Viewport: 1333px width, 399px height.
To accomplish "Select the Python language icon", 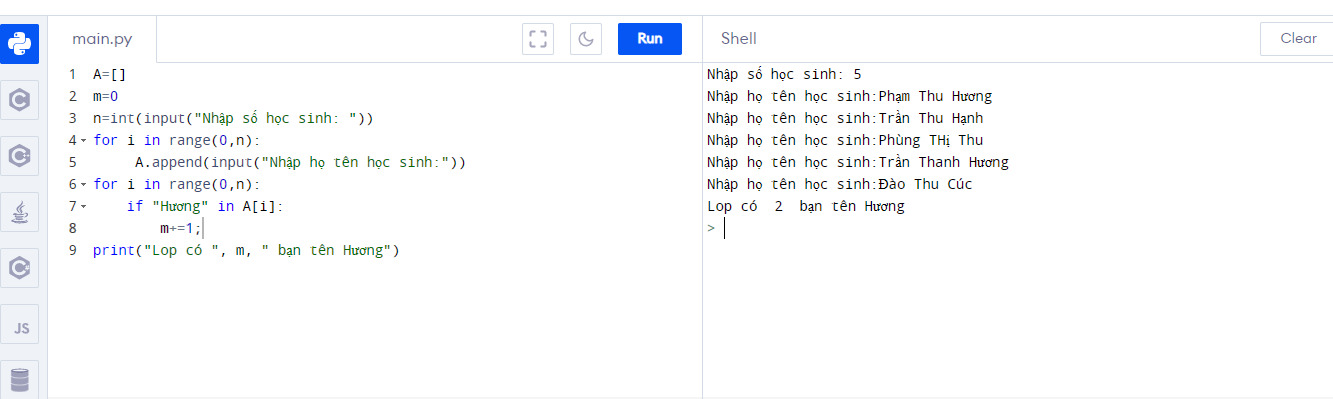I will (20, 44).
